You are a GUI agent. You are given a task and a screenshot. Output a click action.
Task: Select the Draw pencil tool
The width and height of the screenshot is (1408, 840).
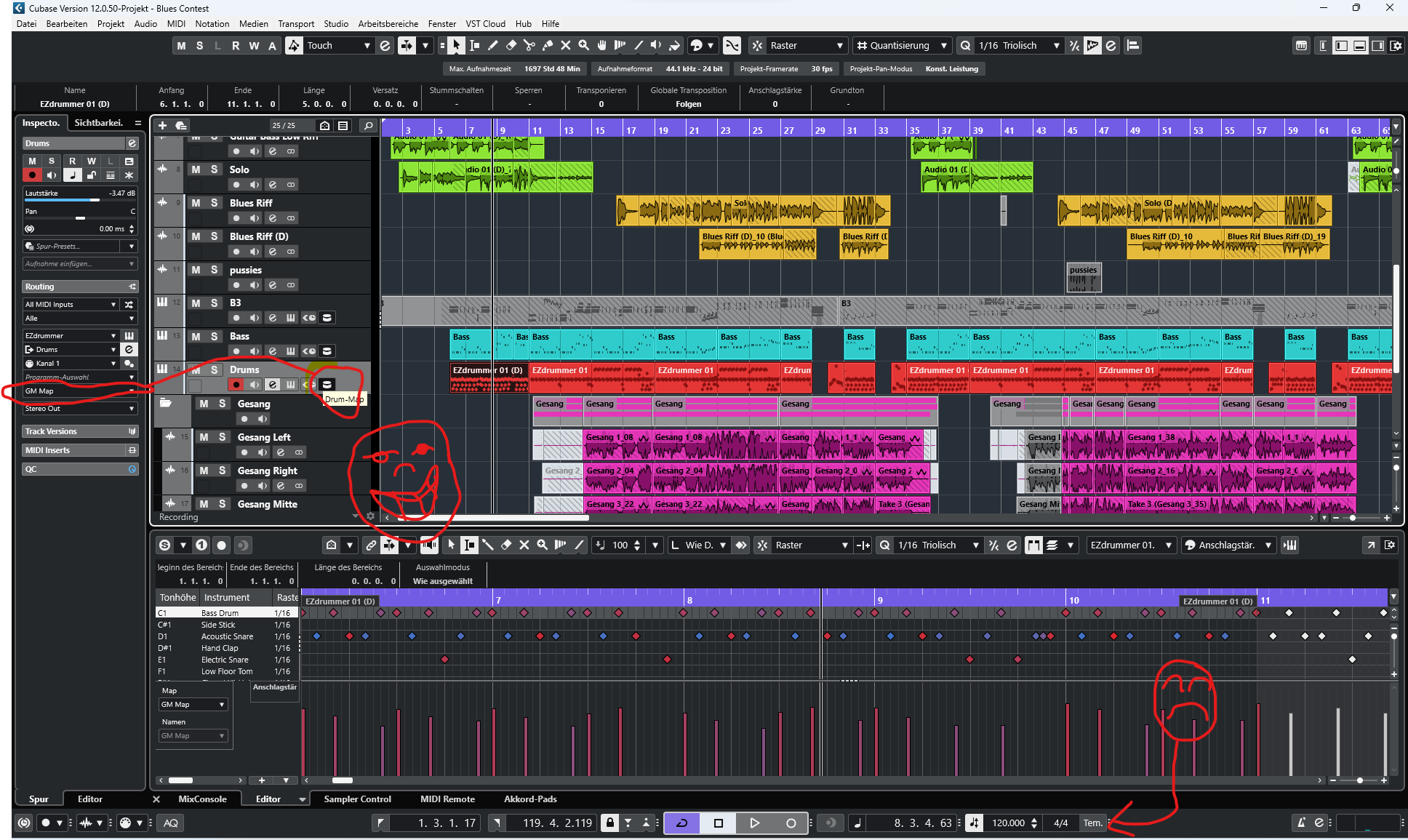pyautogui.click(x=492, y=45)
